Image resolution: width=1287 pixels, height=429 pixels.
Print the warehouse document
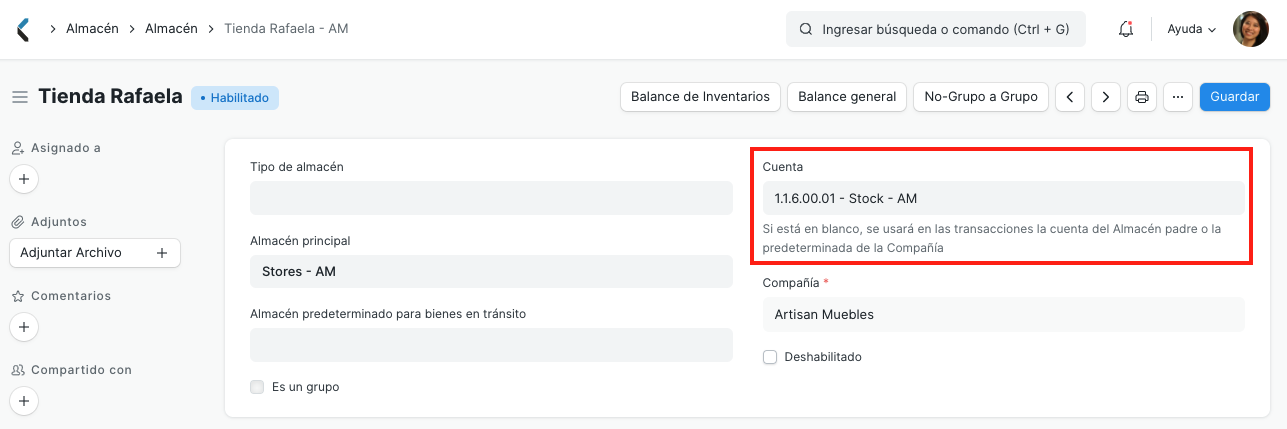[1142, 97]
